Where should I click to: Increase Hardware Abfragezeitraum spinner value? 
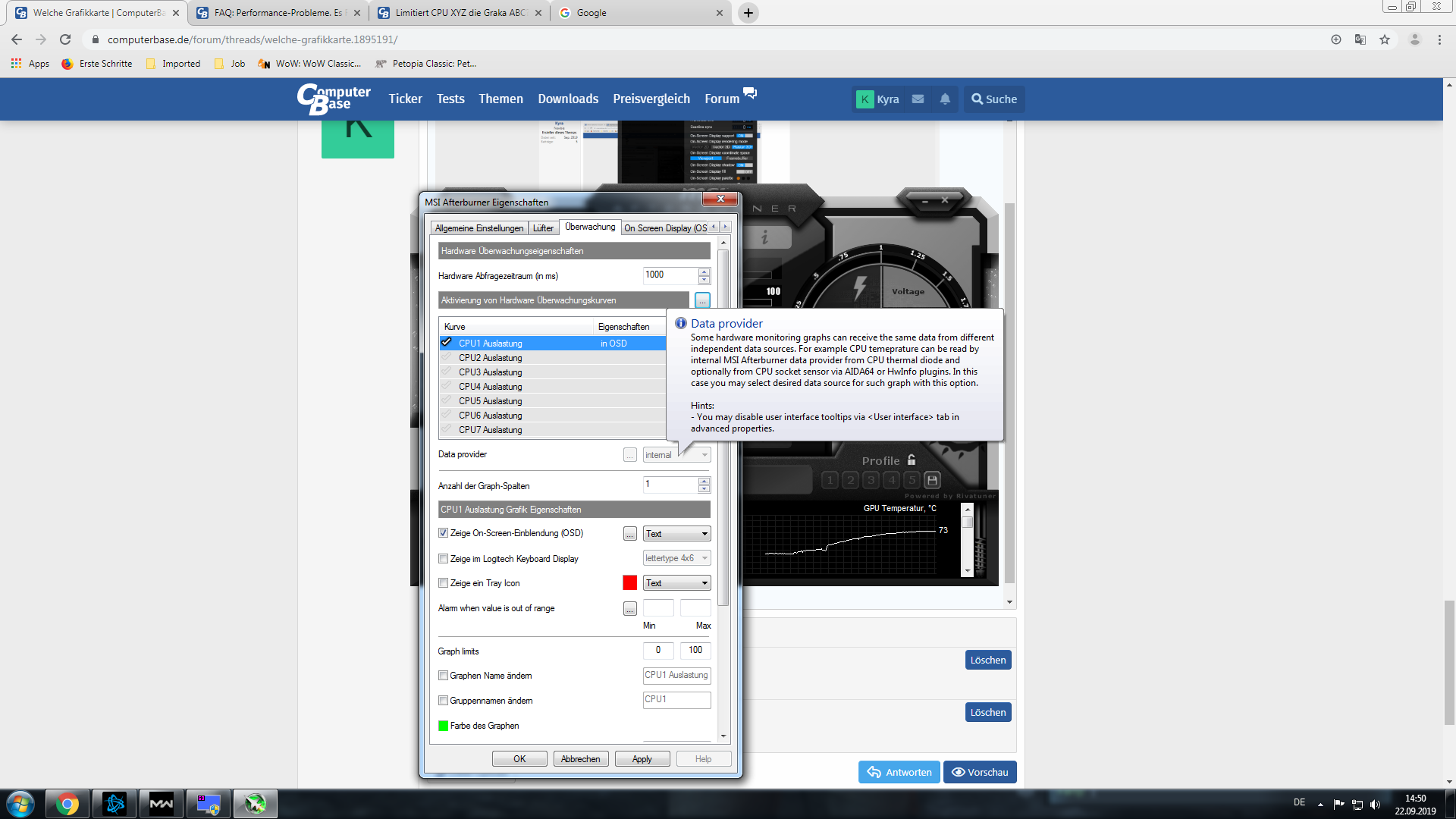coord(704,271)
